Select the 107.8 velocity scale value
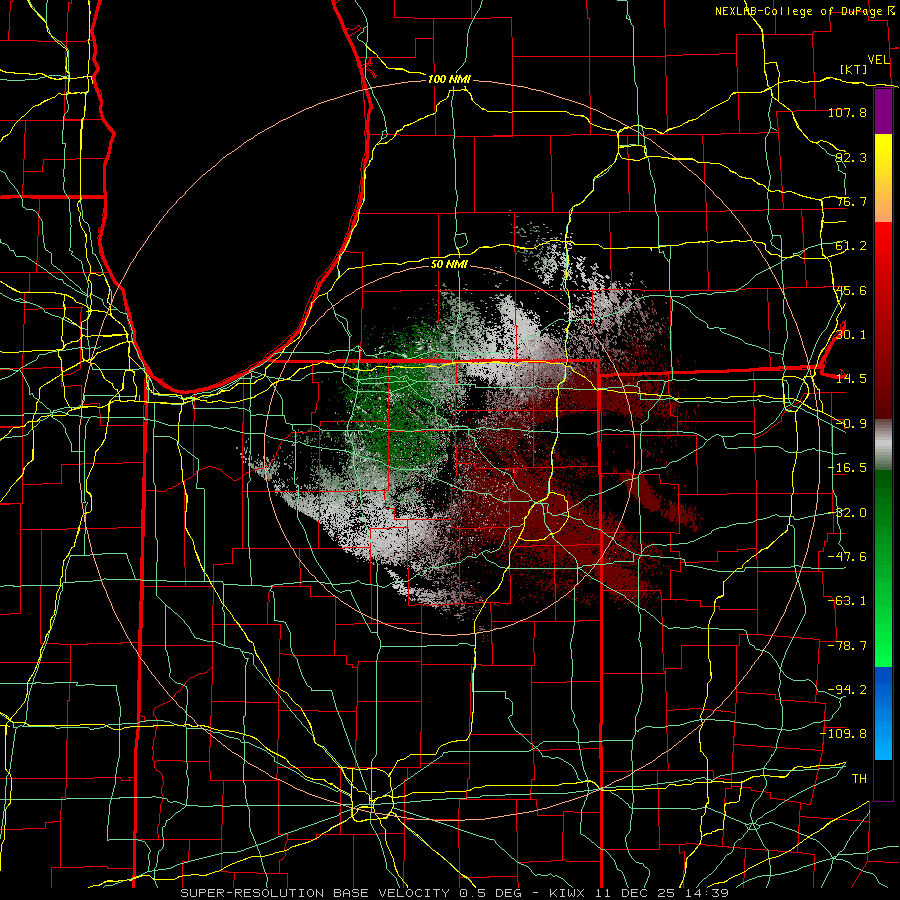900x900 pixels. coord(847,112)
